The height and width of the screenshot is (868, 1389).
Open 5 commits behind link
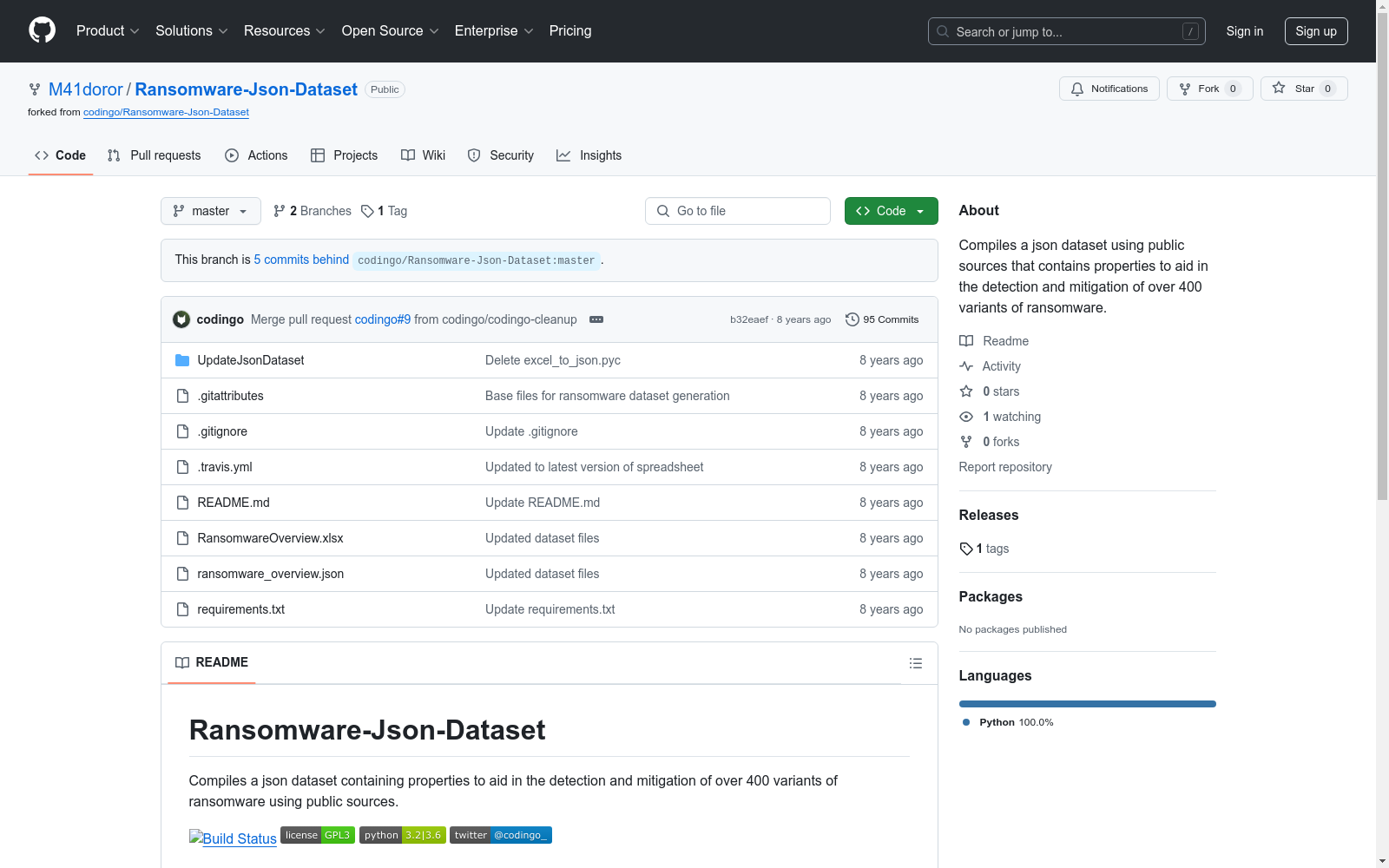[301, 260]
